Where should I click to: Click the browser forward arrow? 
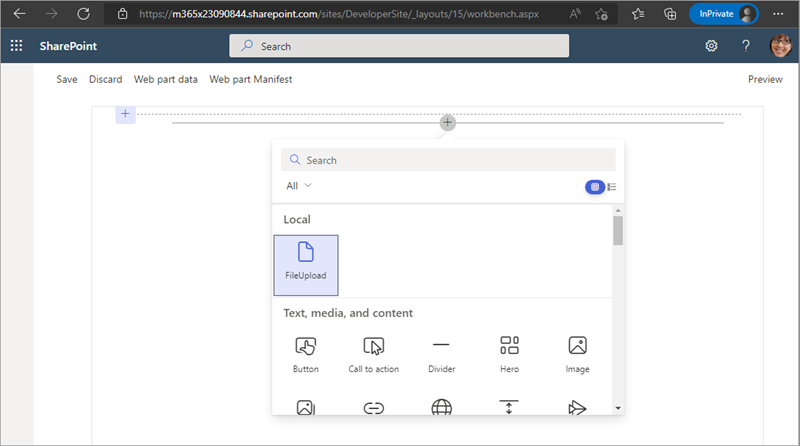click(x=52, y=14)
